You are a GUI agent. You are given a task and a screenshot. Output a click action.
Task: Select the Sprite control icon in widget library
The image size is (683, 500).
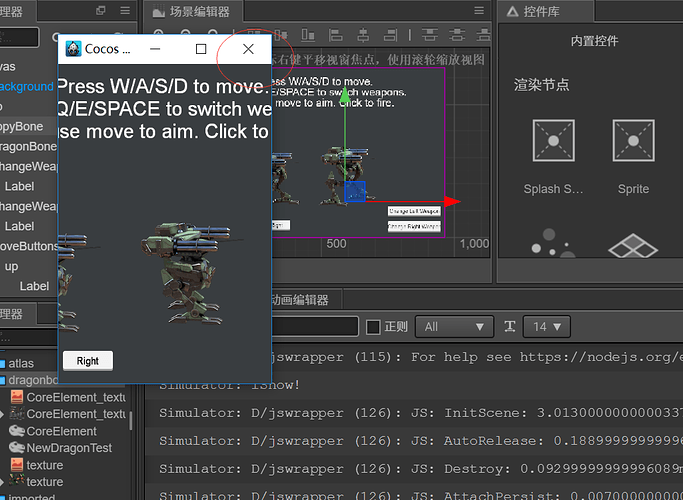[633, 141]
